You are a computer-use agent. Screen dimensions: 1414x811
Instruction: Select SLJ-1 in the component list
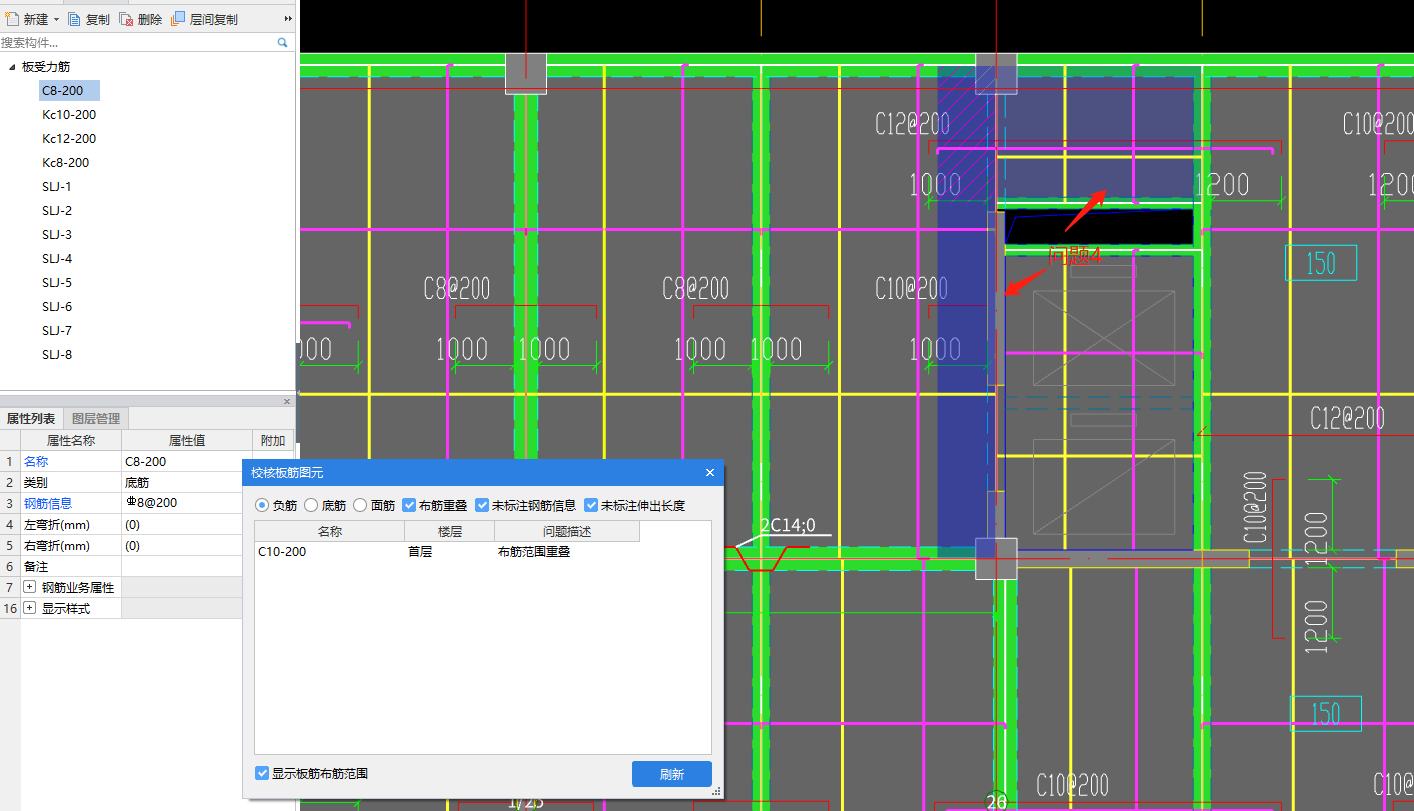57,187
